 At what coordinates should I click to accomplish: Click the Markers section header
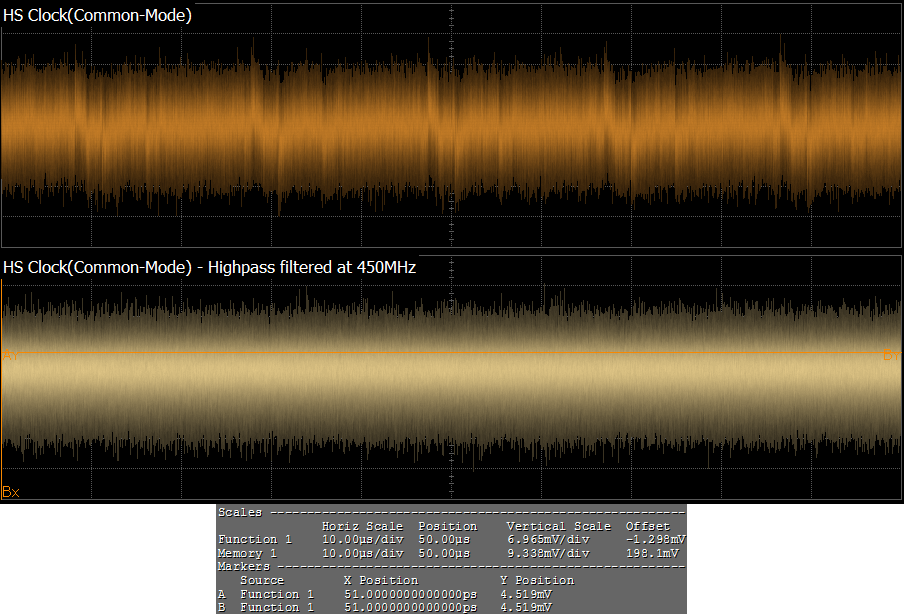click(245, 566)
